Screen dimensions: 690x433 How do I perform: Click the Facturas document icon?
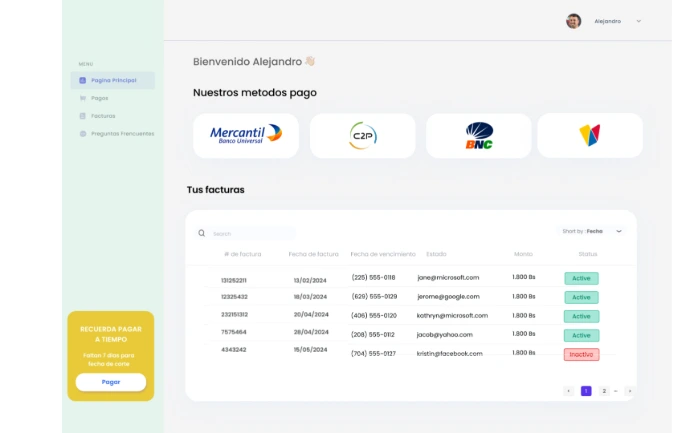tap(82, 116)
